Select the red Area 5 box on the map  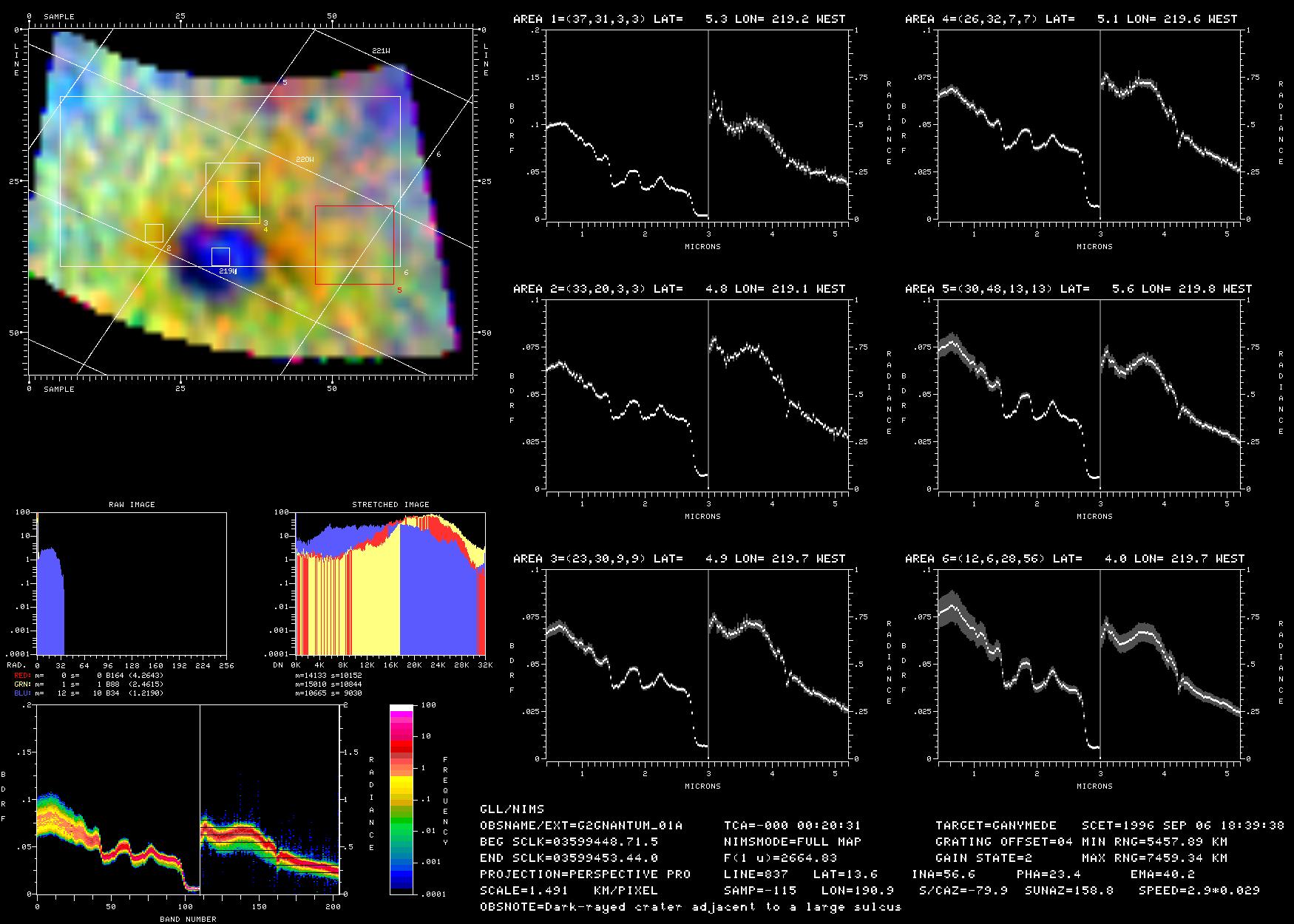coord(354,245)
